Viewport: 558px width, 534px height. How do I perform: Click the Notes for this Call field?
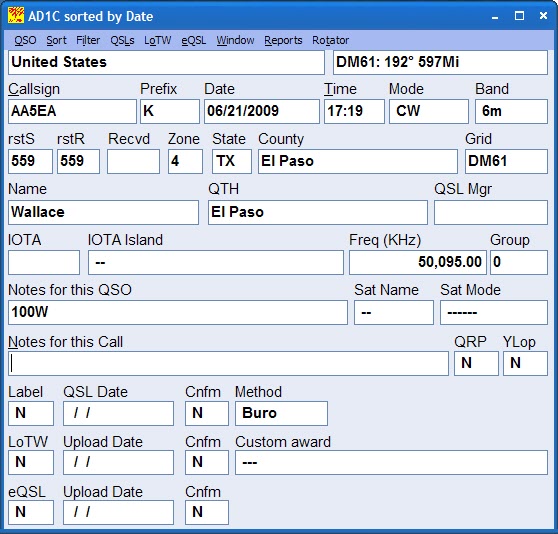(228, 363)
